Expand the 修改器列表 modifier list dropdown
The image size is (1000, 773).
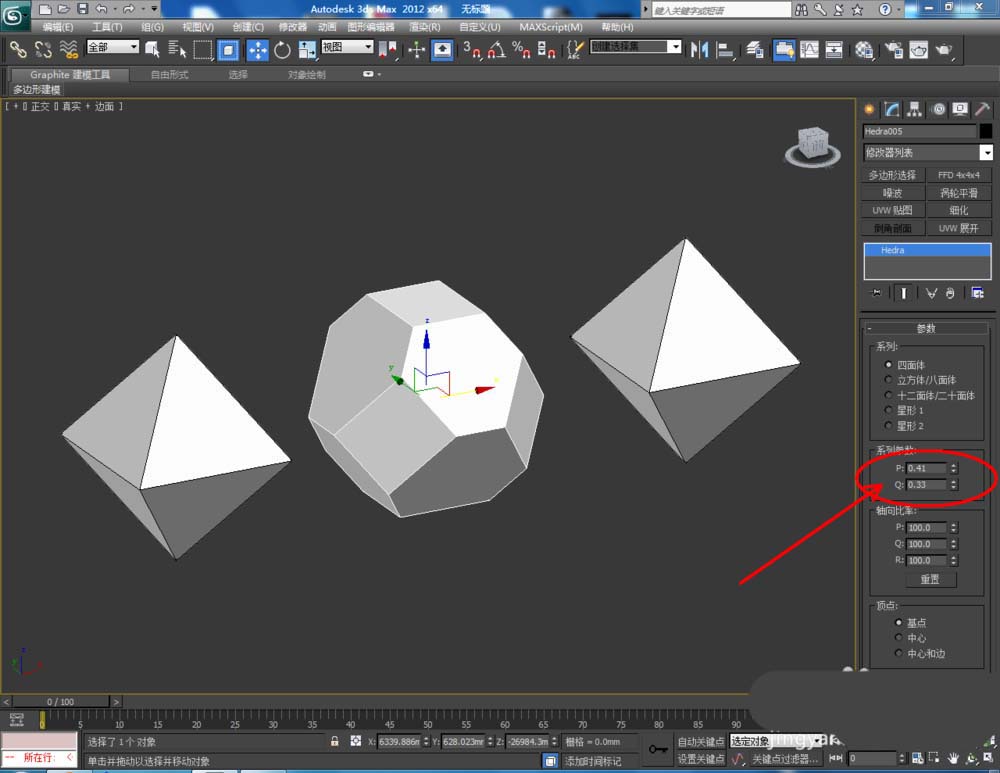(928, 152)
